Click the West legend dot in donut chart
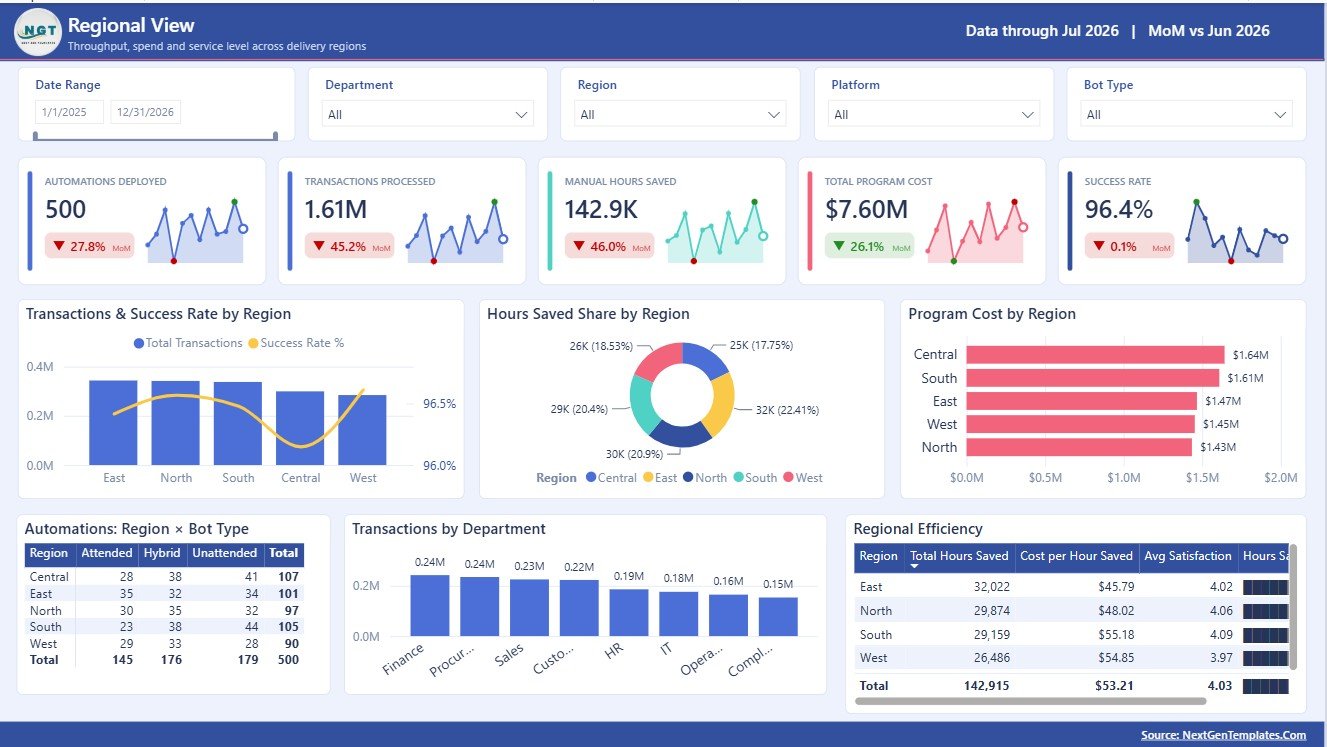 (x=788, y=478)
